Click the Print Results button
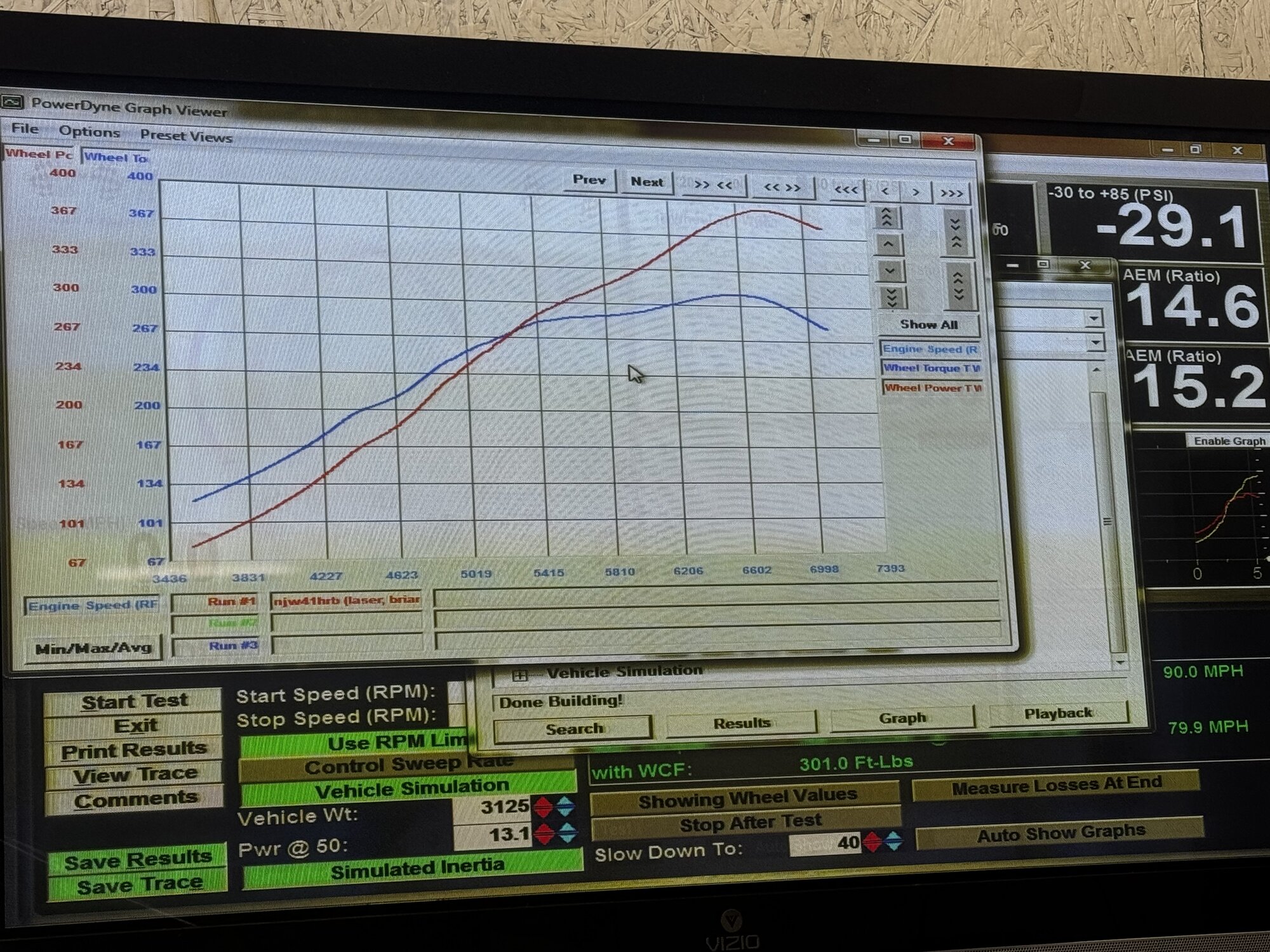Screen dimensions: 1270x952 [134, 750]
